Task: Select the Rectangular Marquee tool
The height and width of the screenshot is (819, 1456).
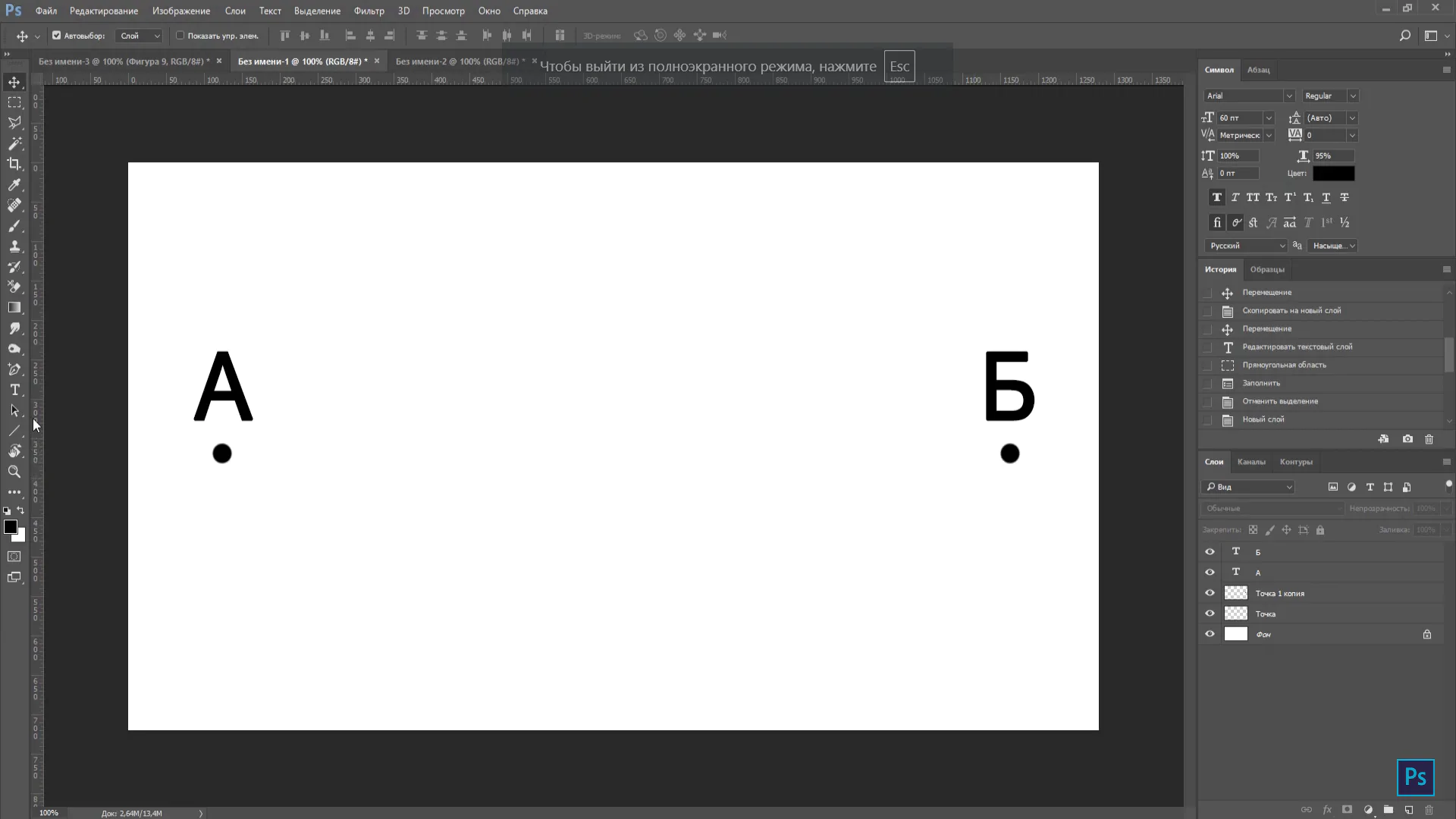Action: click(14, 102)
